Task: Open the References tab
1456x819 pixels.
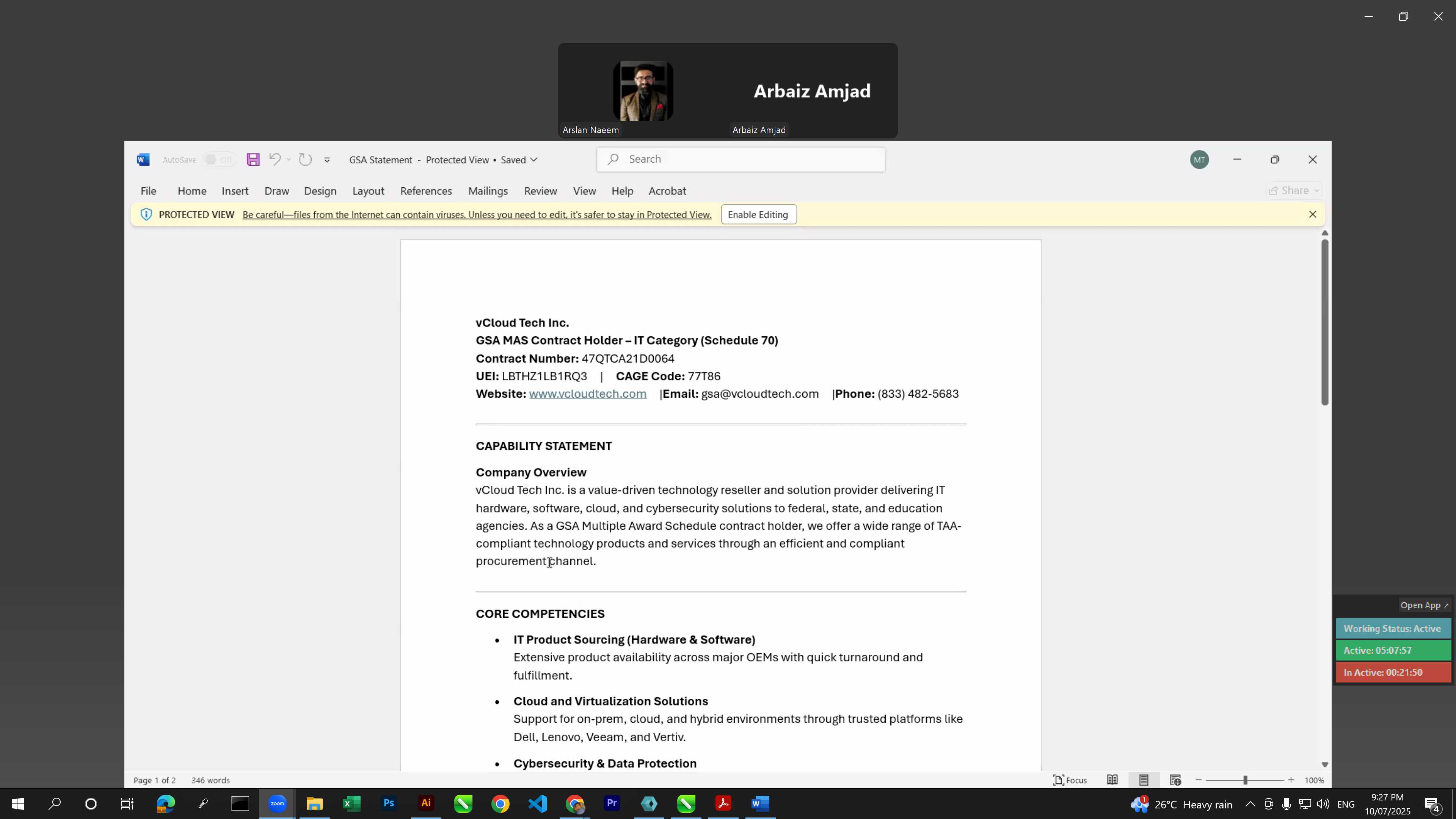Action: coord(425,191)
